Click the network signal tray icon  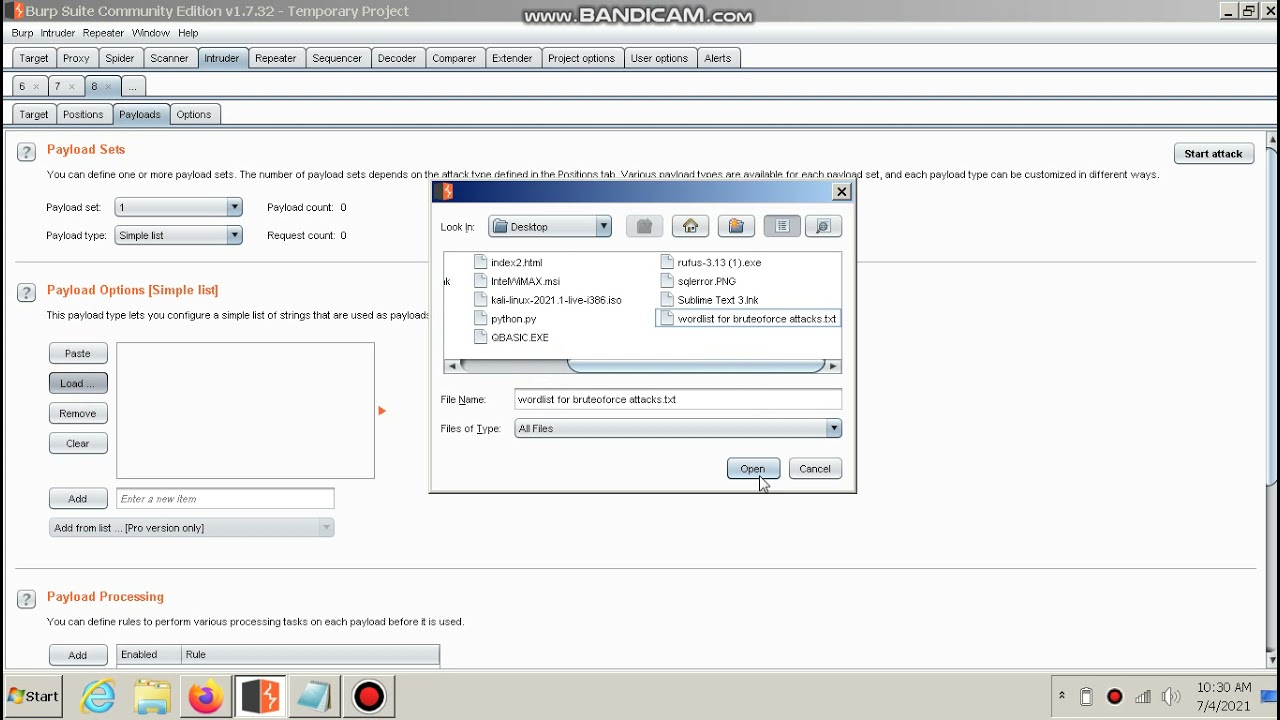(1143, 697)
